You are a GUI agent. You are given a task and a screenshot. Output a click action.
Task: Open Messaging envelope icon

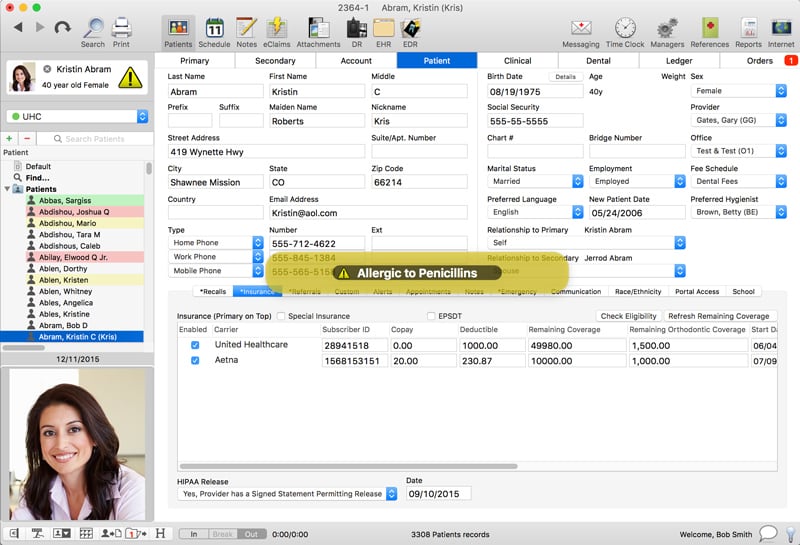(581, 33)
